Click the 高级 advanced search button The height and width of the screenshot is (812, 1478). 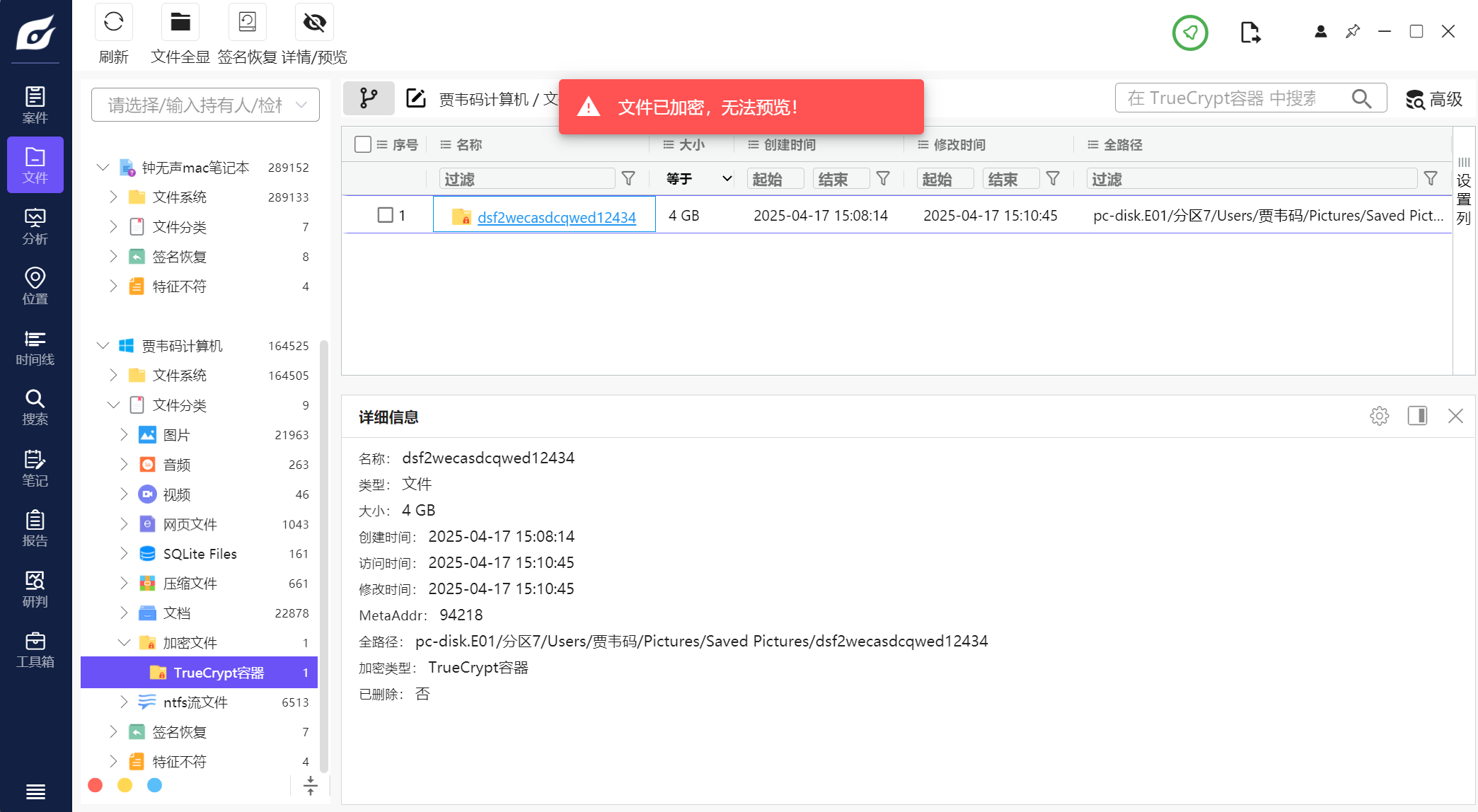pyautogui.click(x=1434, y=99)
